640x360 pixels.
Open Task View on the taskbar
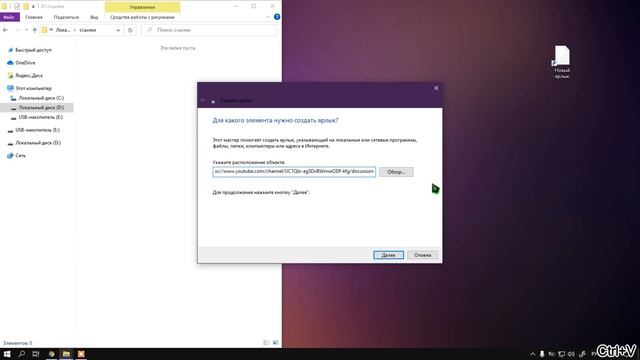[36, 354]
